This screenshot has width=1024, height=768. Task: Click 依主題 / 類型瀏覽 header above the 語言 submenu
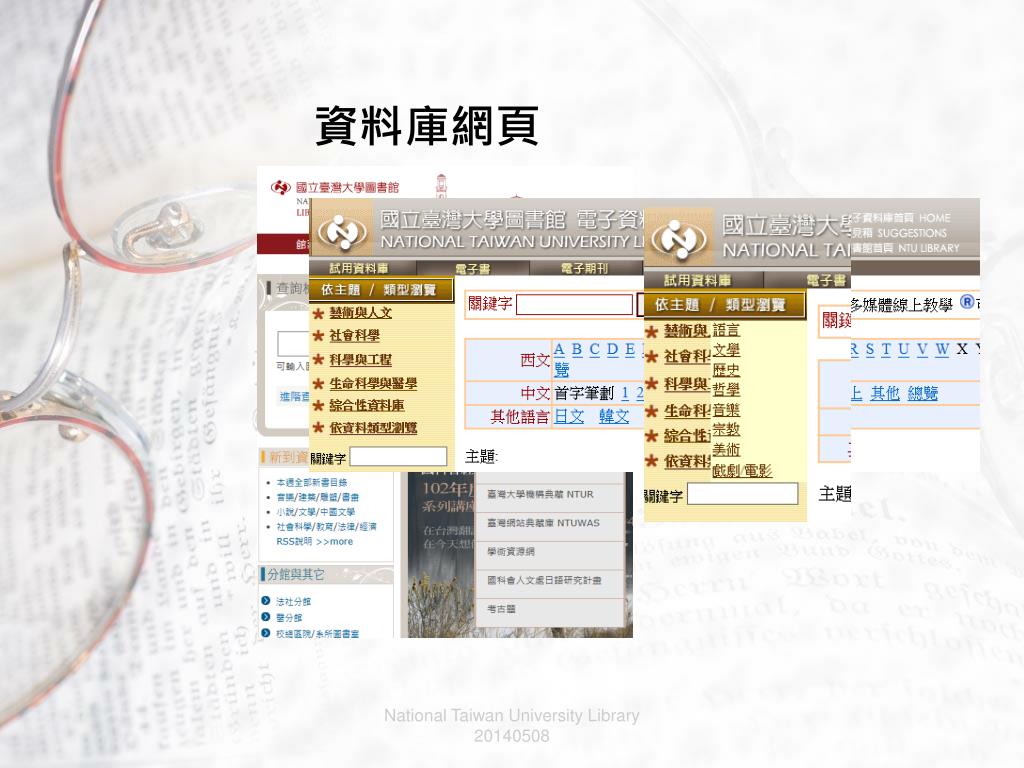click(724, 304)
